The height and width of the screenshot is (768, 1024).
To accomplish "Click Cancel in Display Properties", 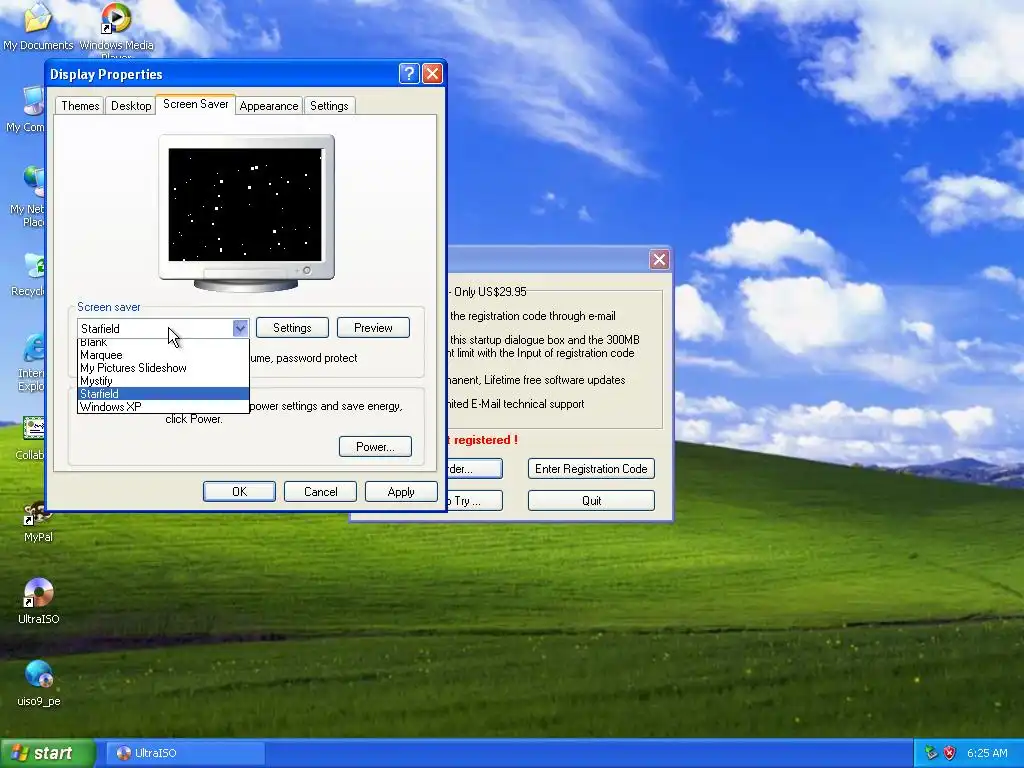I will click(320, 492).
